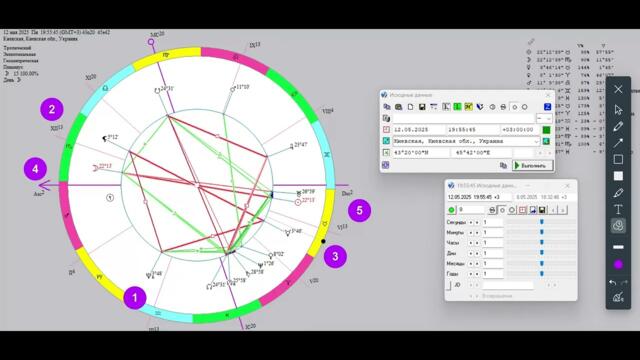The image size is (640, 360).
Task: Select the arrow cursor tool in annotation bar
Action: tap(618, 109)
